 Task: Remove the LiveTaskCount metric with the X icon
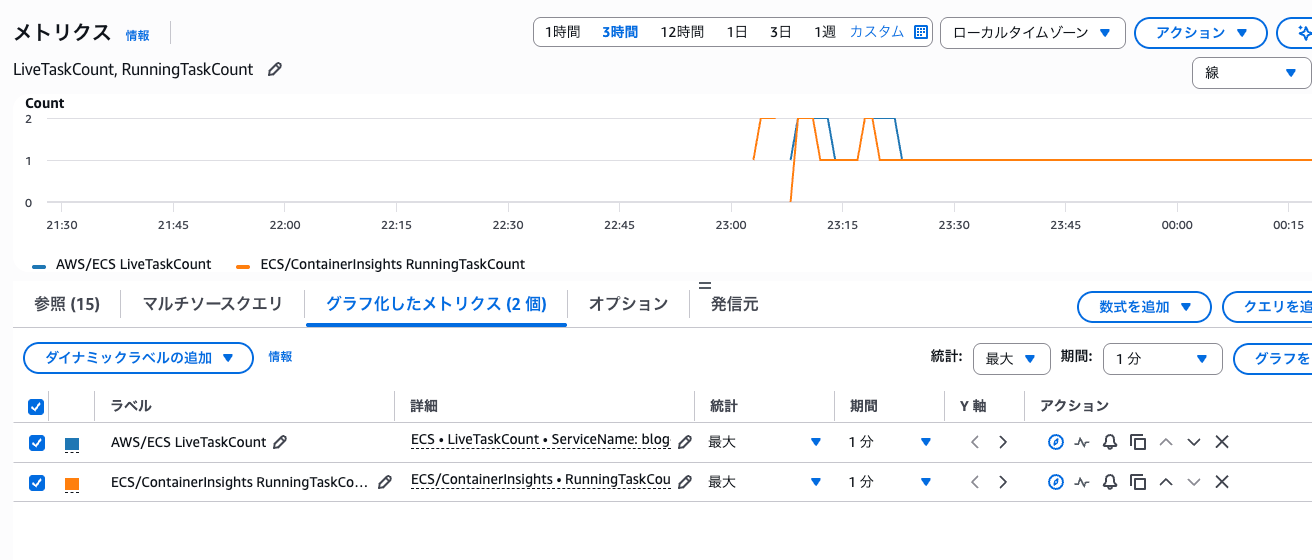tap(1221, 442)
